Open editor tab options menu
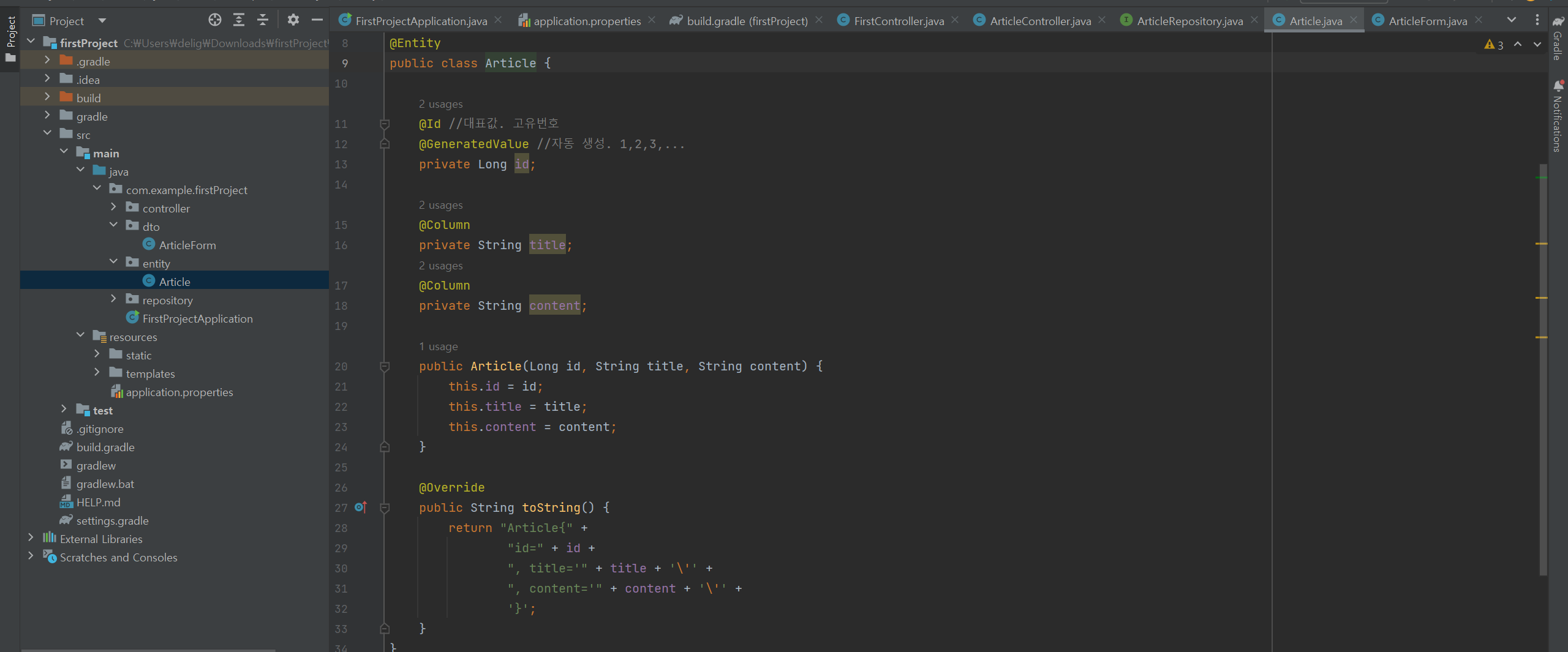 1537,20
